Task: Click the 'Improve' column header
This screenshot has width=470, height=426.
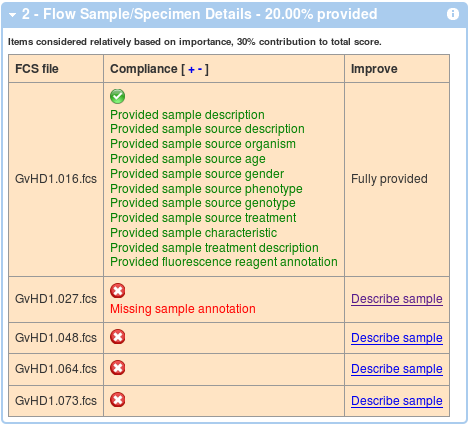Action: coord(374,69)
